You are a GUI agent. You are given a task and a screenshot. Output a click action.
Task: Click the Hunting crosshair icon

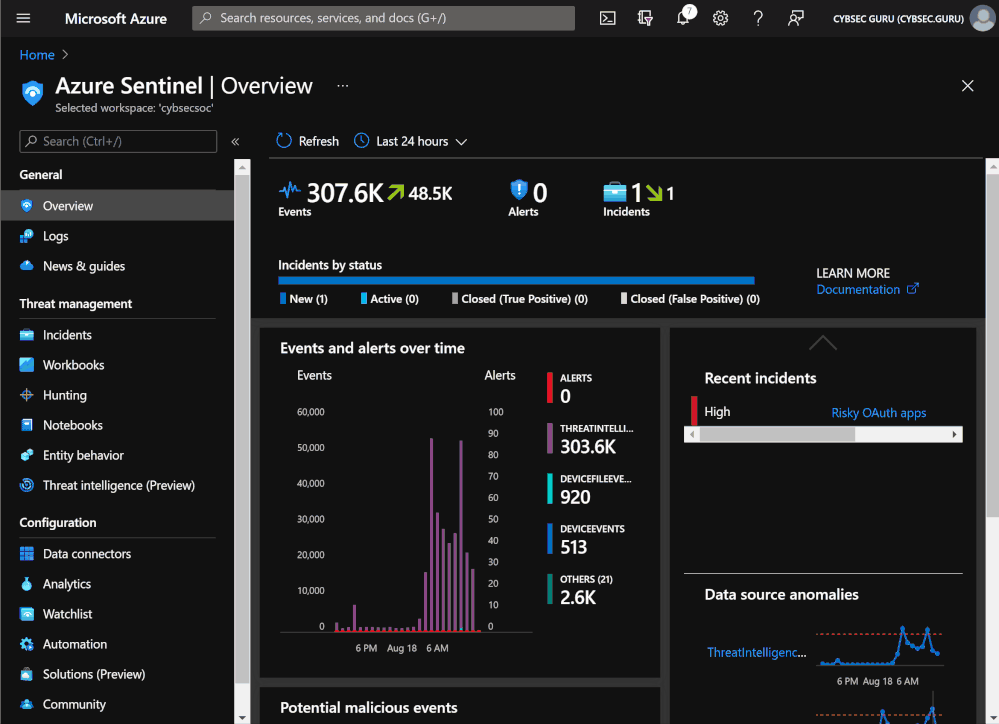pyautogui.click(x=27, y=395)
